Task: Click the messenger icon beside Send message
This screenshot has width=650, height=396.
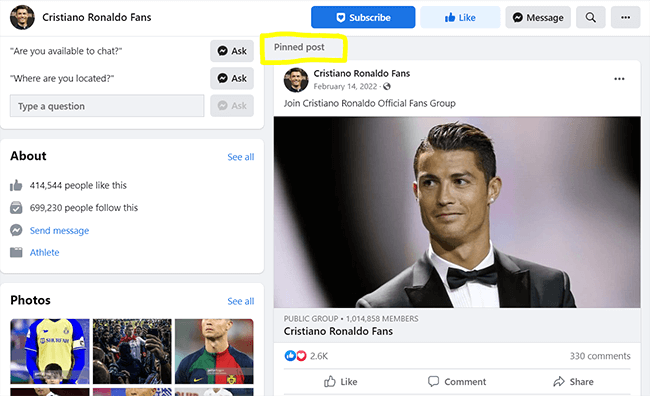Action: tap(16, 230)
